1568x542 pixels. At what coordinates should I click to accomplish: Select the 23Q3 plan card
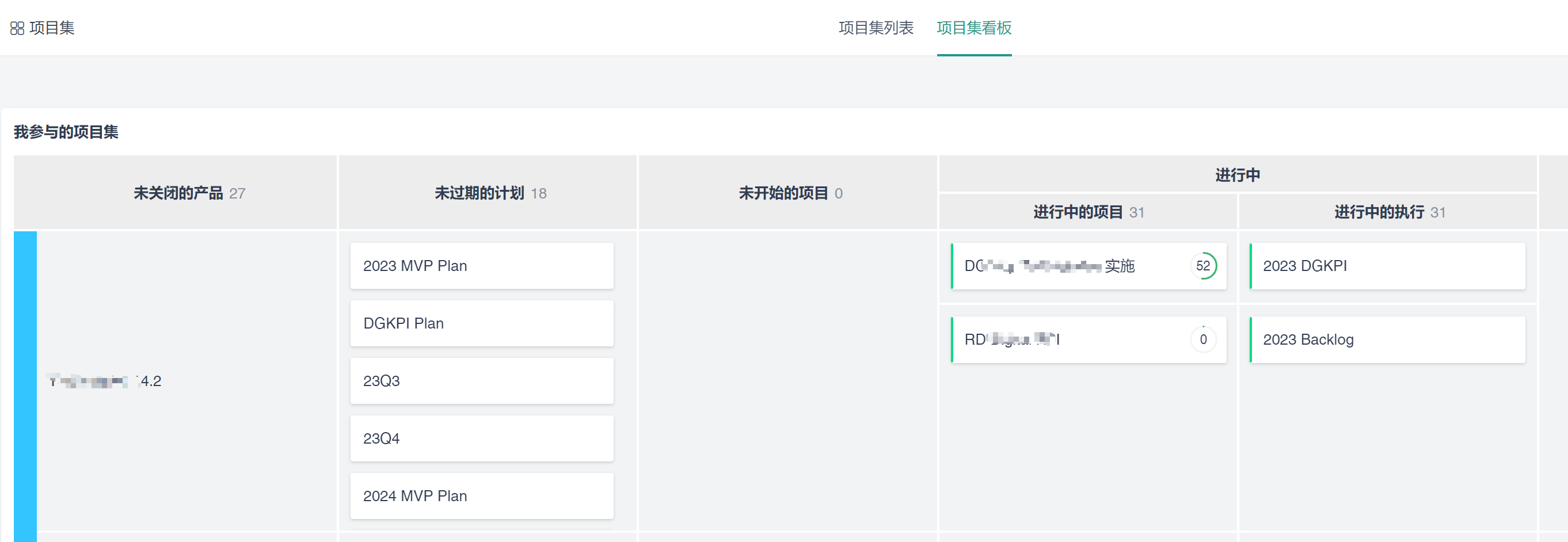point(481,381)
